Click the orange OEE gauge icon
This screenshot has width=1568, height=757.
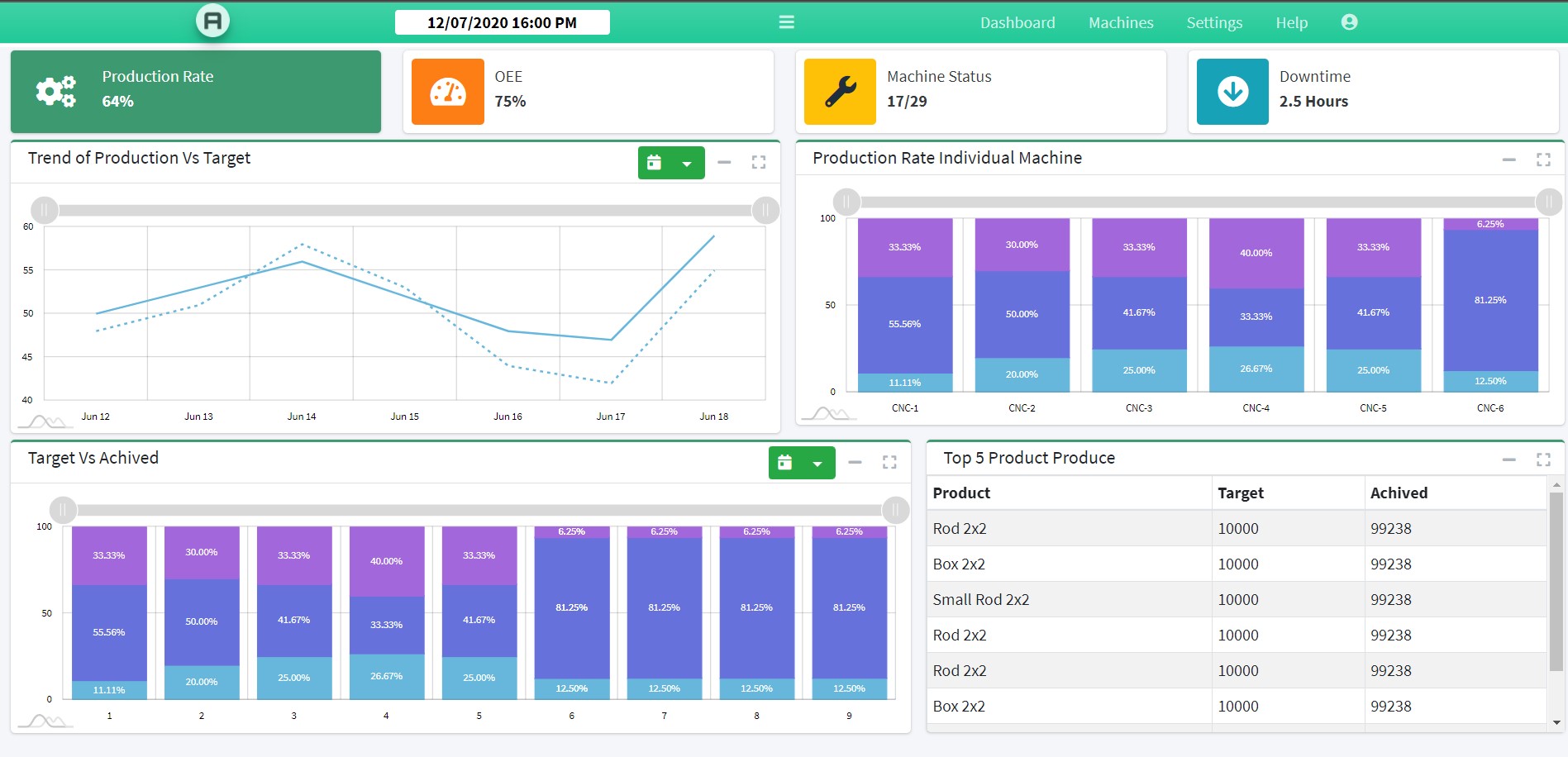pos(447,92)
